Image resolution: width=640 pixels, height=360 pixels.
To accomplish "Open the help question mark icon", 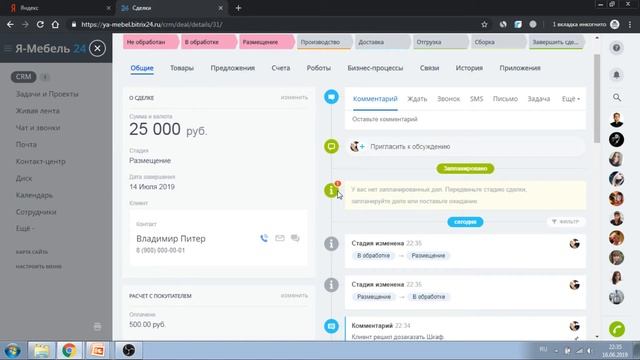I will click(x=616, y=48).
